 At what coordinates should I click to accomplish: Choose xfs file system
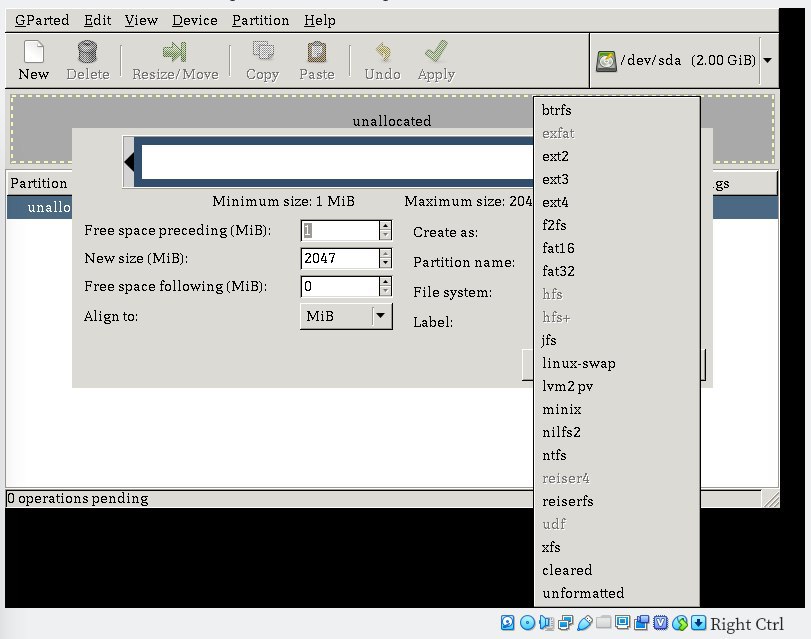click(x=617, y=547)
